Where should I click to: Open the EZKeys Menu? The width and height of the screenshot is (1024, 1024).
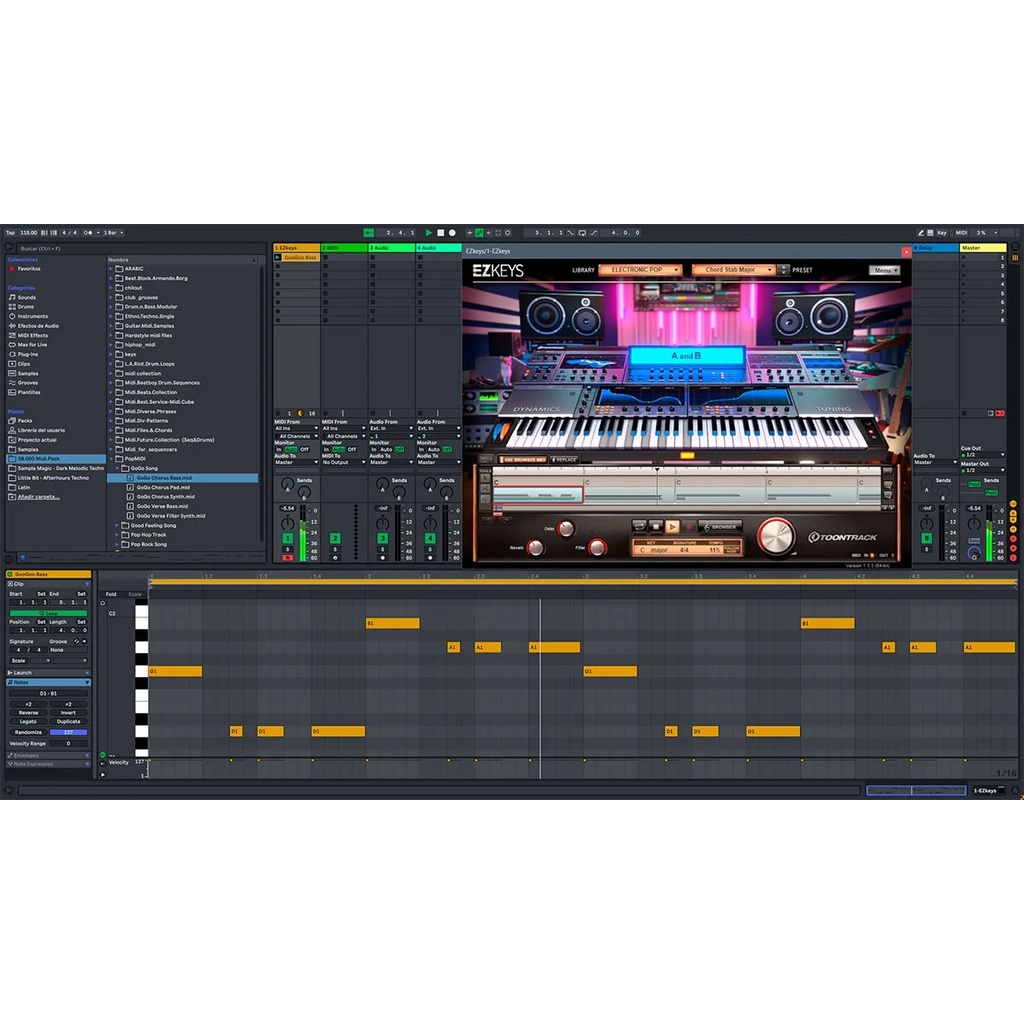(x=884, y=269)
